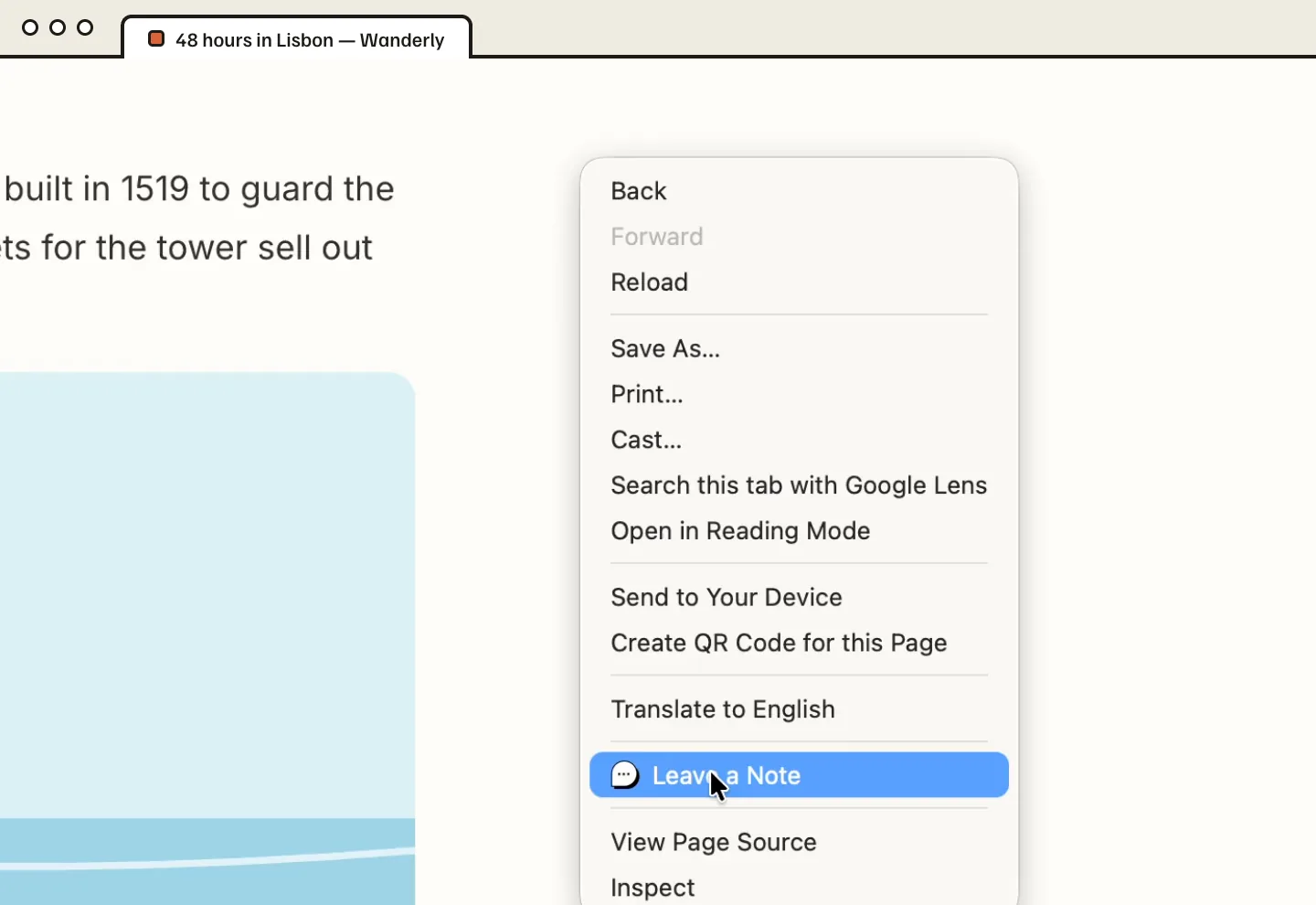Click the Leave a Note speech bubble icon

[624, 775]
